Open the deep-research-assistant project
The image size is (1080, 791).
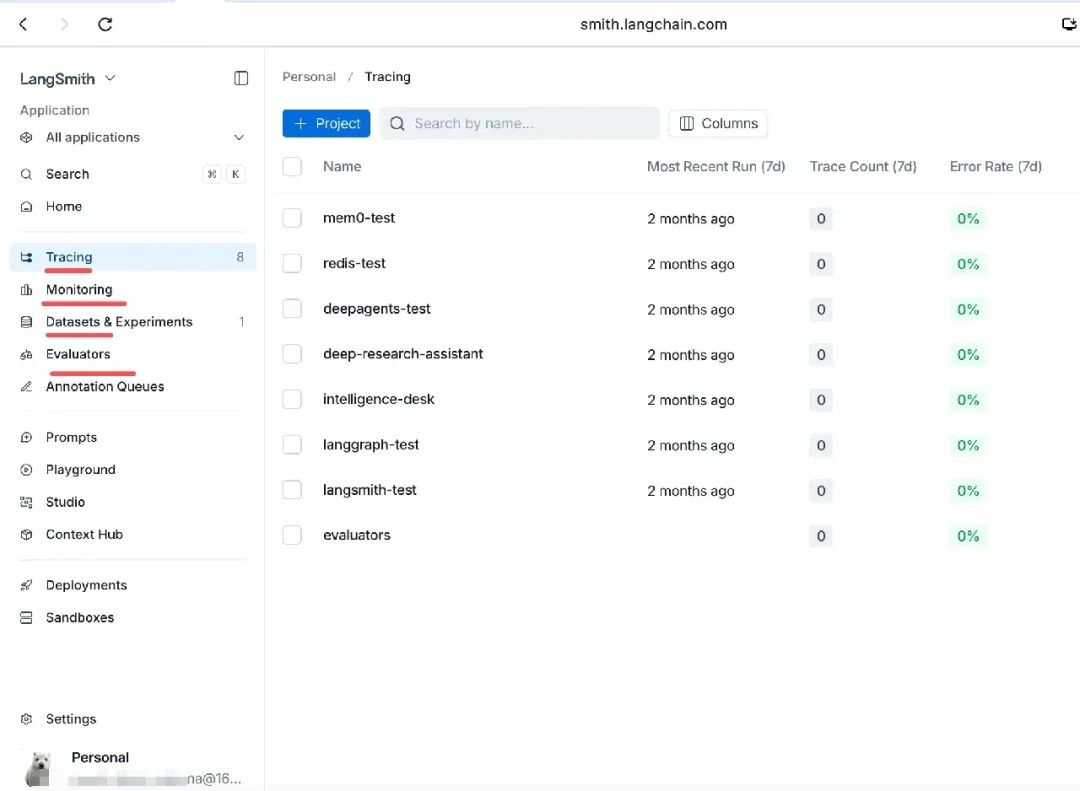(x=403, y=354)
